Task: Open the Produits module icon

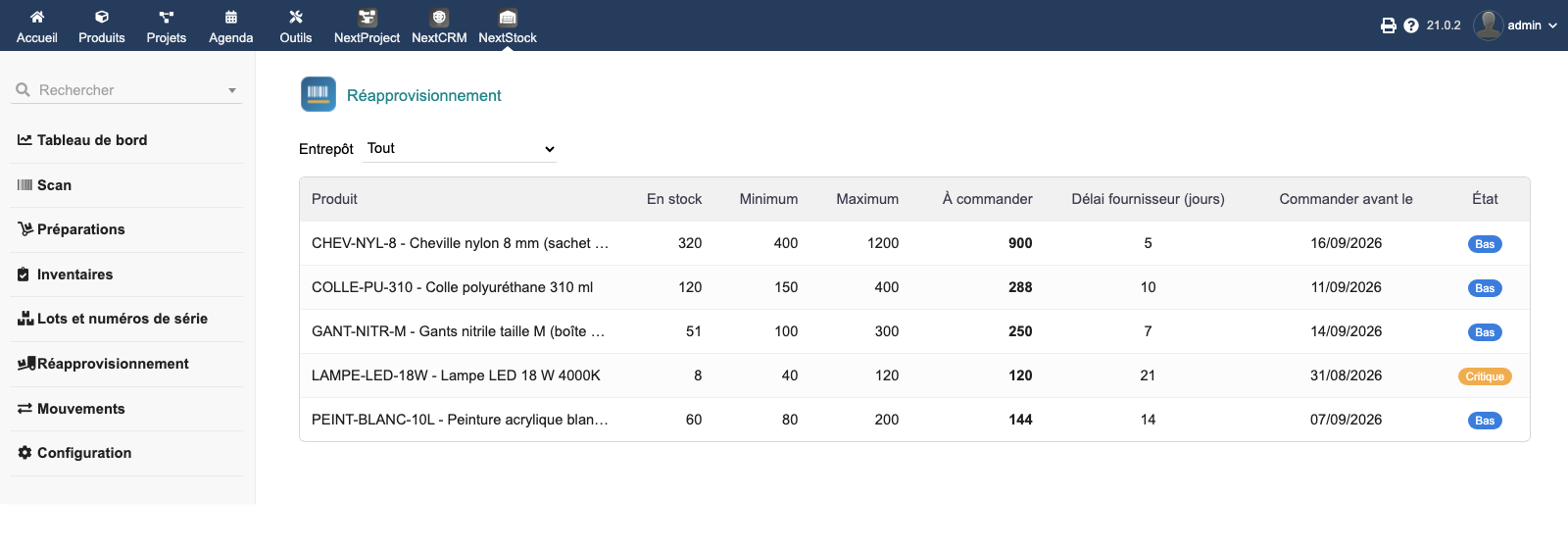Action: tap(101, 17)
